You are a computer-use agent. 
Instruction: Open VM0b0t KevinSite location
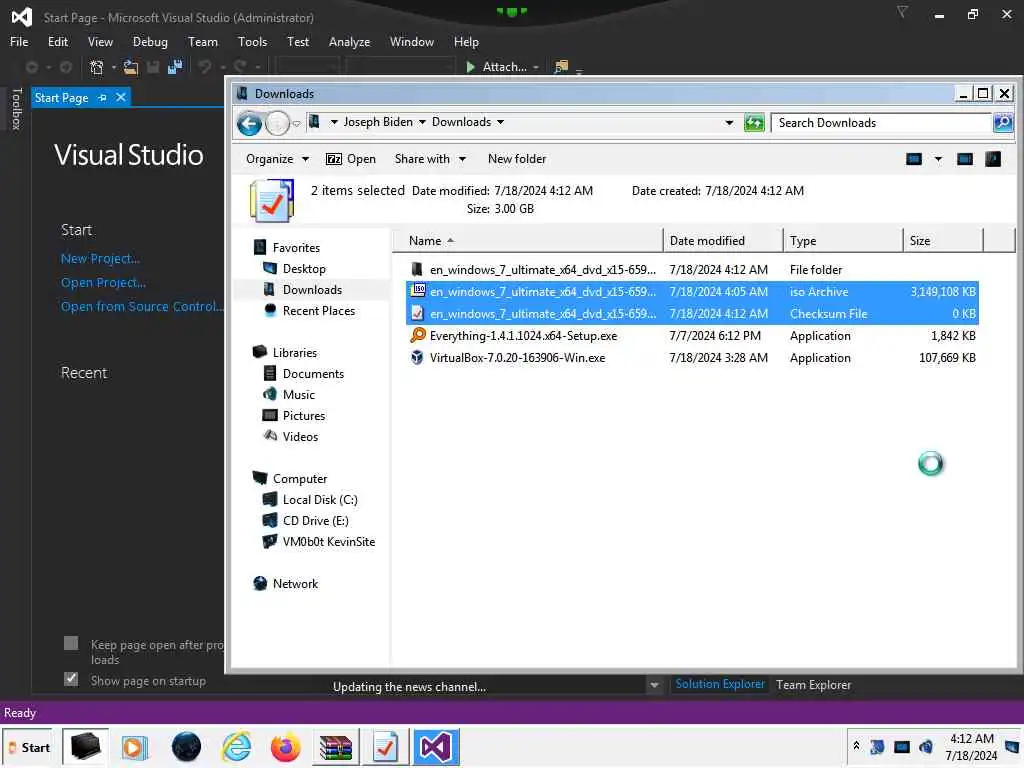click(x=328, y=541)
